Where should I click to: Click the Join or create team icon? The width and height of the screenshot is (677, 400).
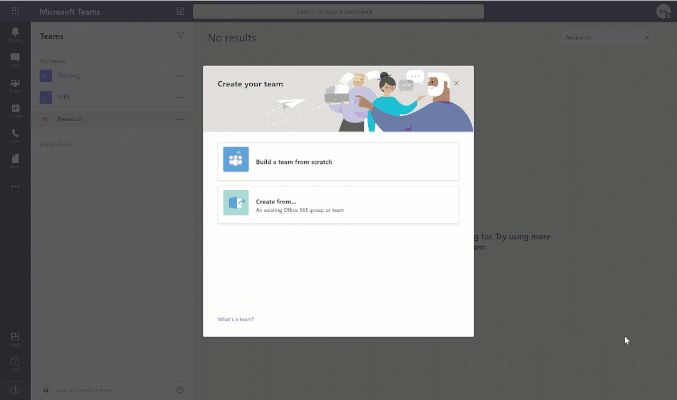click(x=46, y=390)
